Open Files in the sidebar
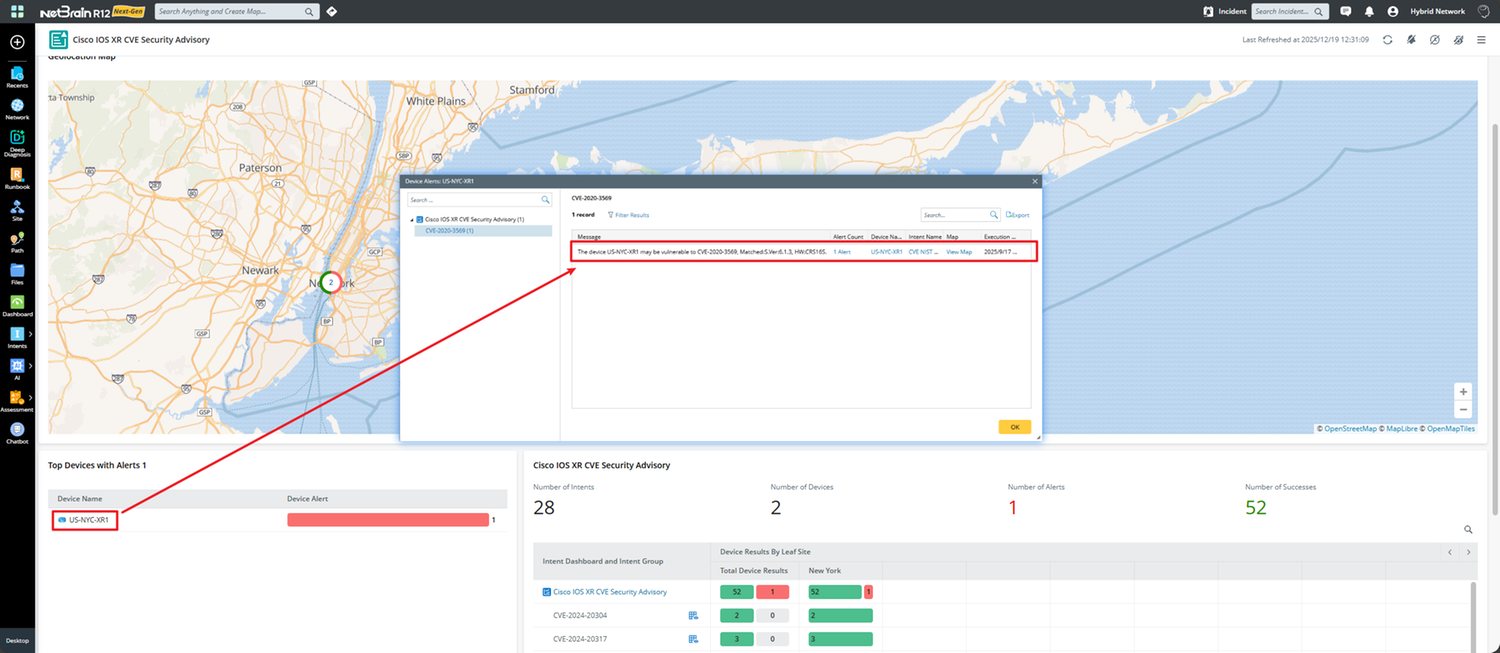Image resolution: width=1500 pixels, height=653 pixels. click(17, 274)
